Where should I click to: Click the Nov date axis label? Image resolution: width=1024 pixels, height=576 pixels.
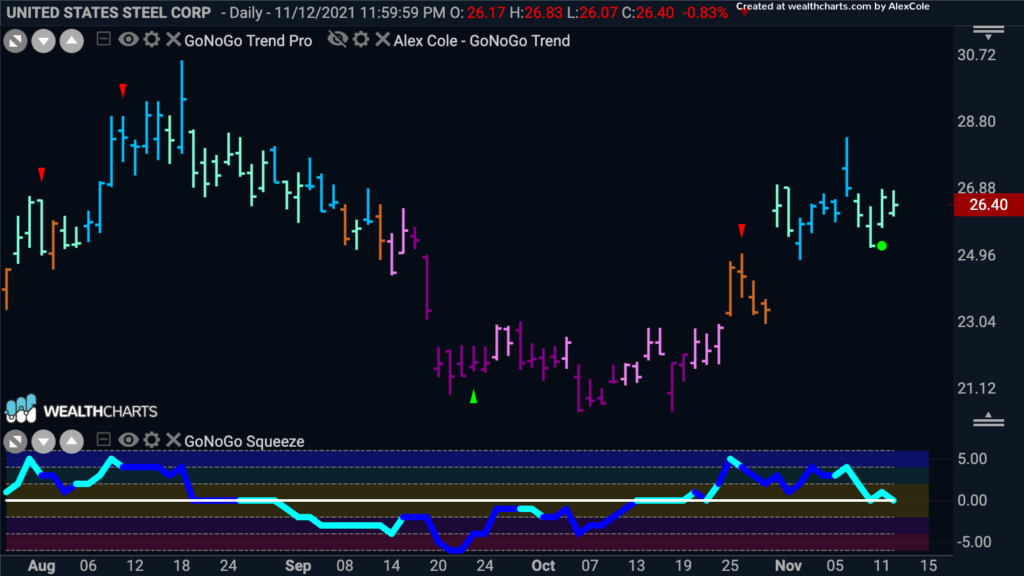pyautogui.click(x=788, y=566)
